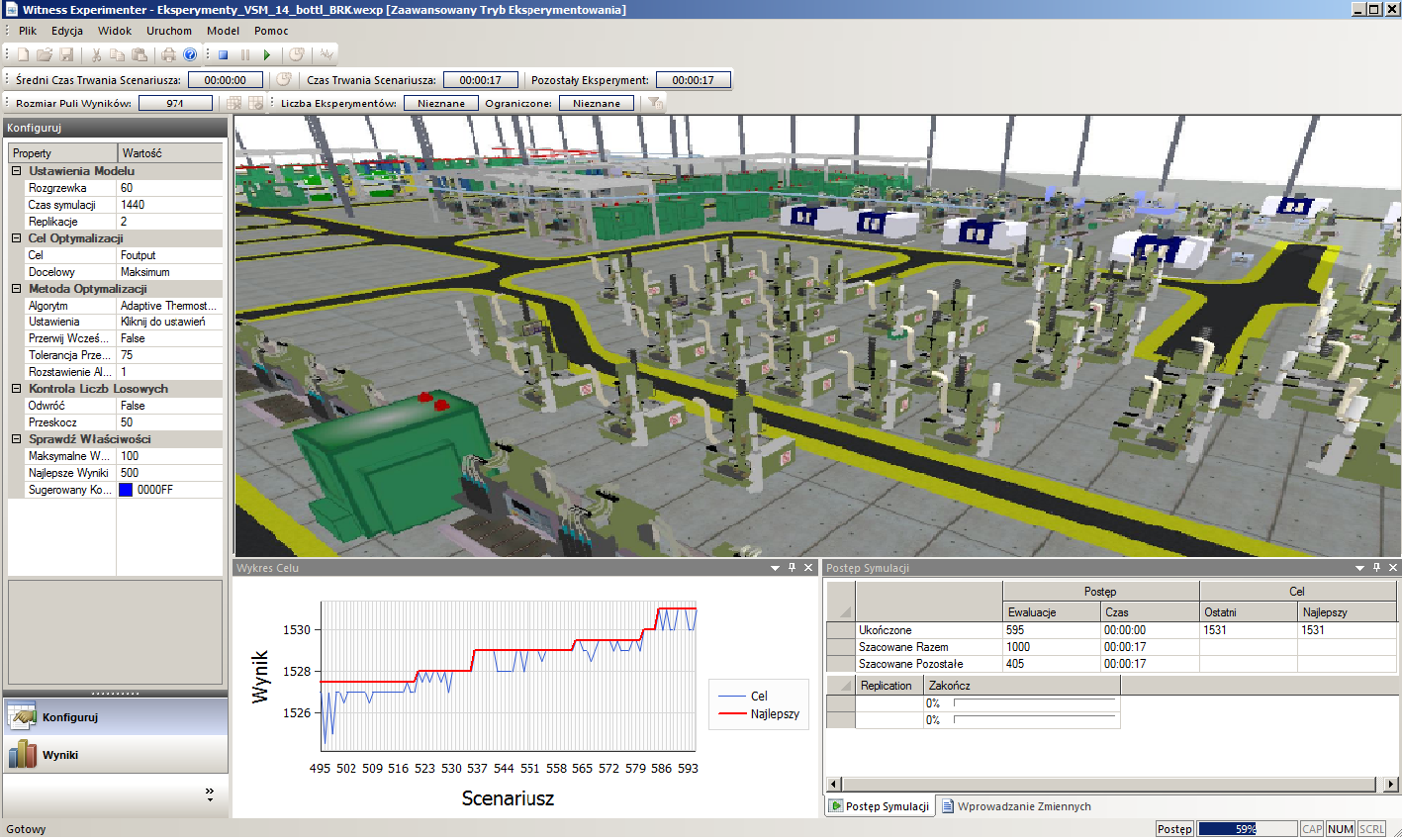Collapse the Cel Optymalizacji group
The width and height of the screenshot is (1402, 840).
tap(17, 238)
